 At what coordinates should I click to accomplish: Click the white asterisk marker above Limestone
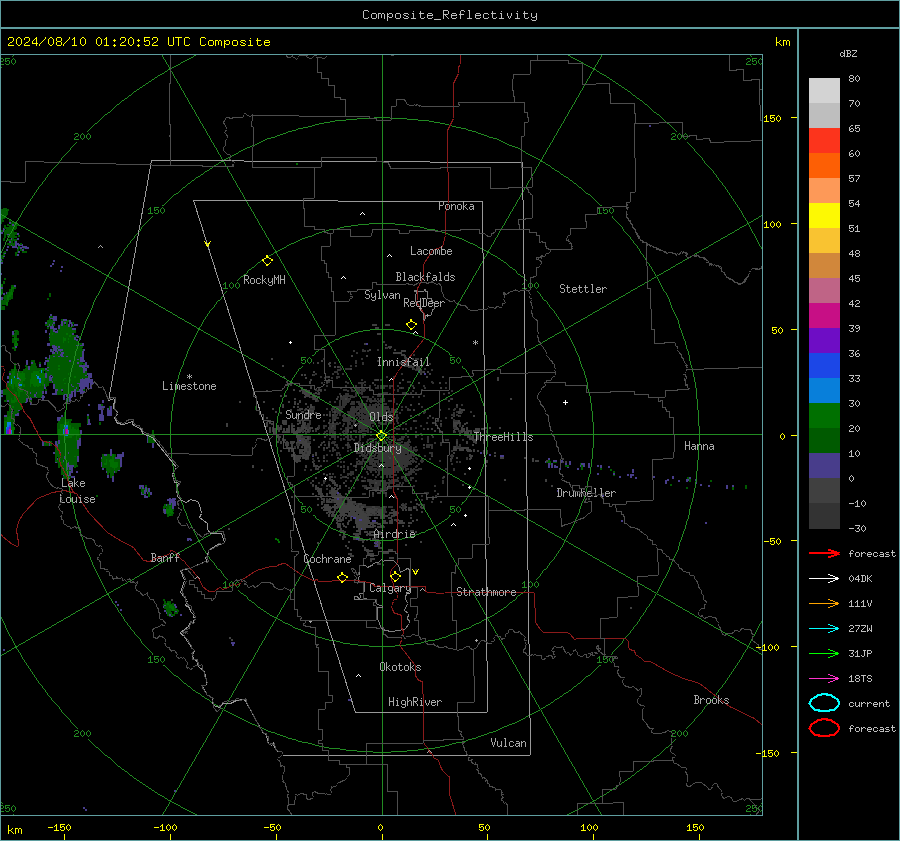(189, 377)
